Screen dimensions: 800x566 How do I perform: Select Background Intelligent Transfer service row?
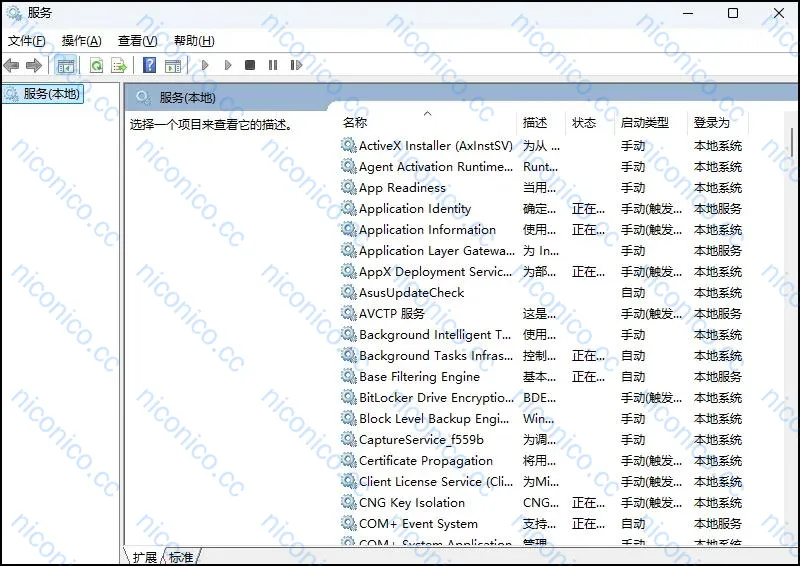pos(542,334)
